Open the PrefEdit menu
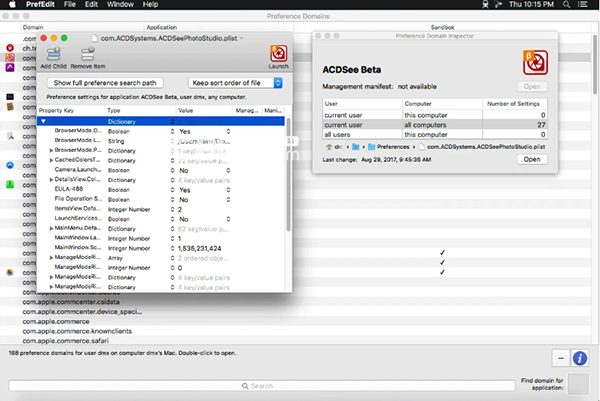This screenshot has height=401, width=600. tap(40, 5)
